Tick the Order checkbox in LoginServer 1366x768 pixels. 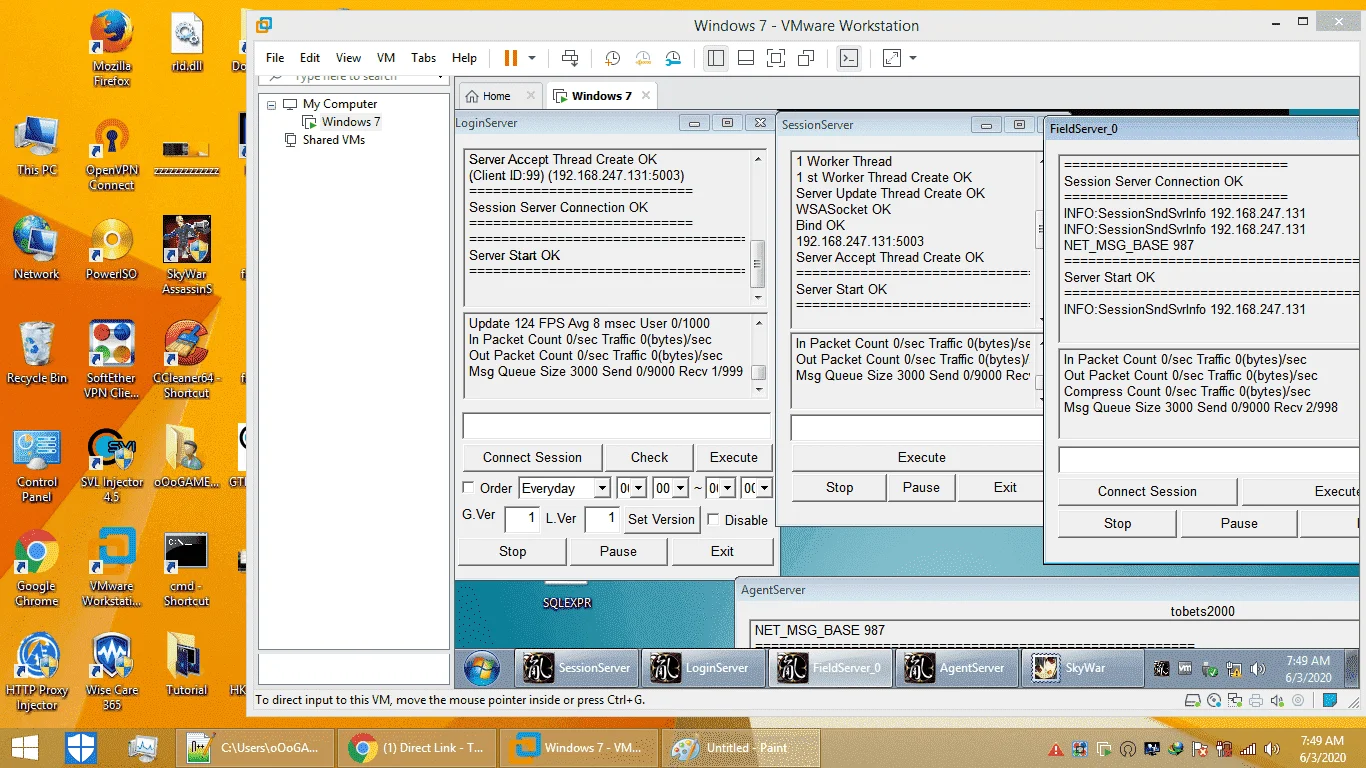(x=468, y=488)
